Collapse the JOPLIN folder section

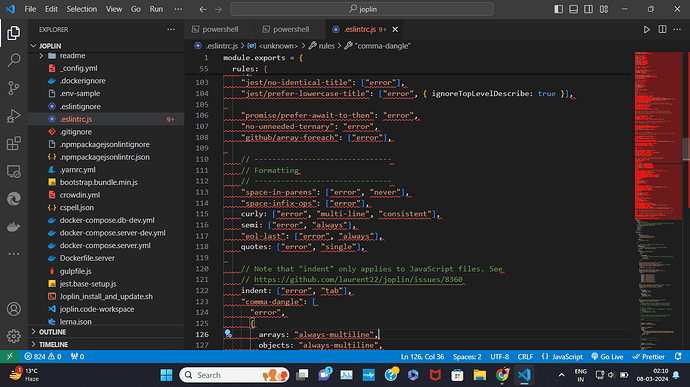coord(106,46)
